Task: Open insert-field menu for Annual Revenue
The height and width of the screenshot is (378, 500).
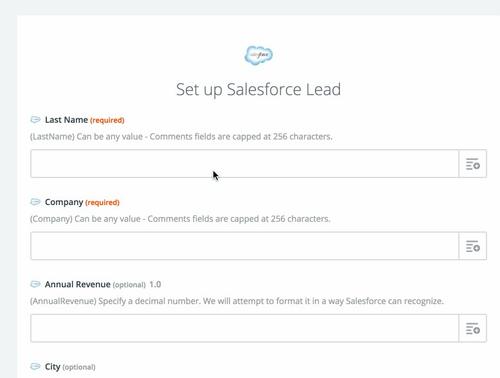Action: pyautogui.click(x=473, y=328)
